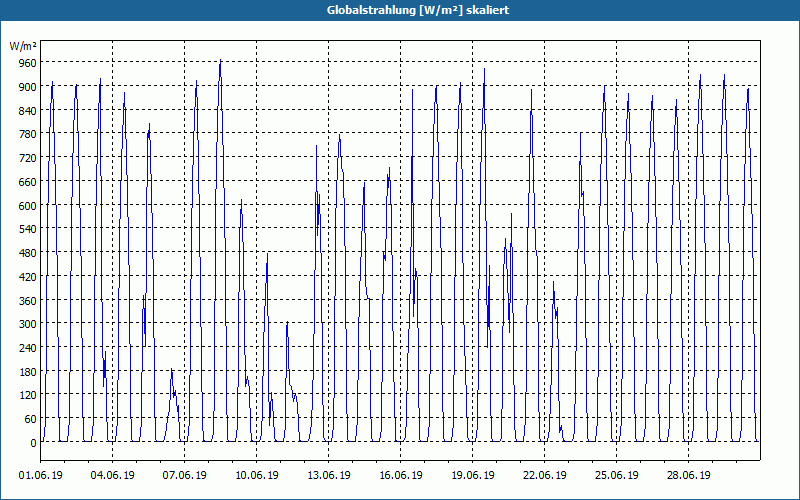Screen dimensions: 800x500
Task: Click the 240 y-axis label
Action: point(28,348)
